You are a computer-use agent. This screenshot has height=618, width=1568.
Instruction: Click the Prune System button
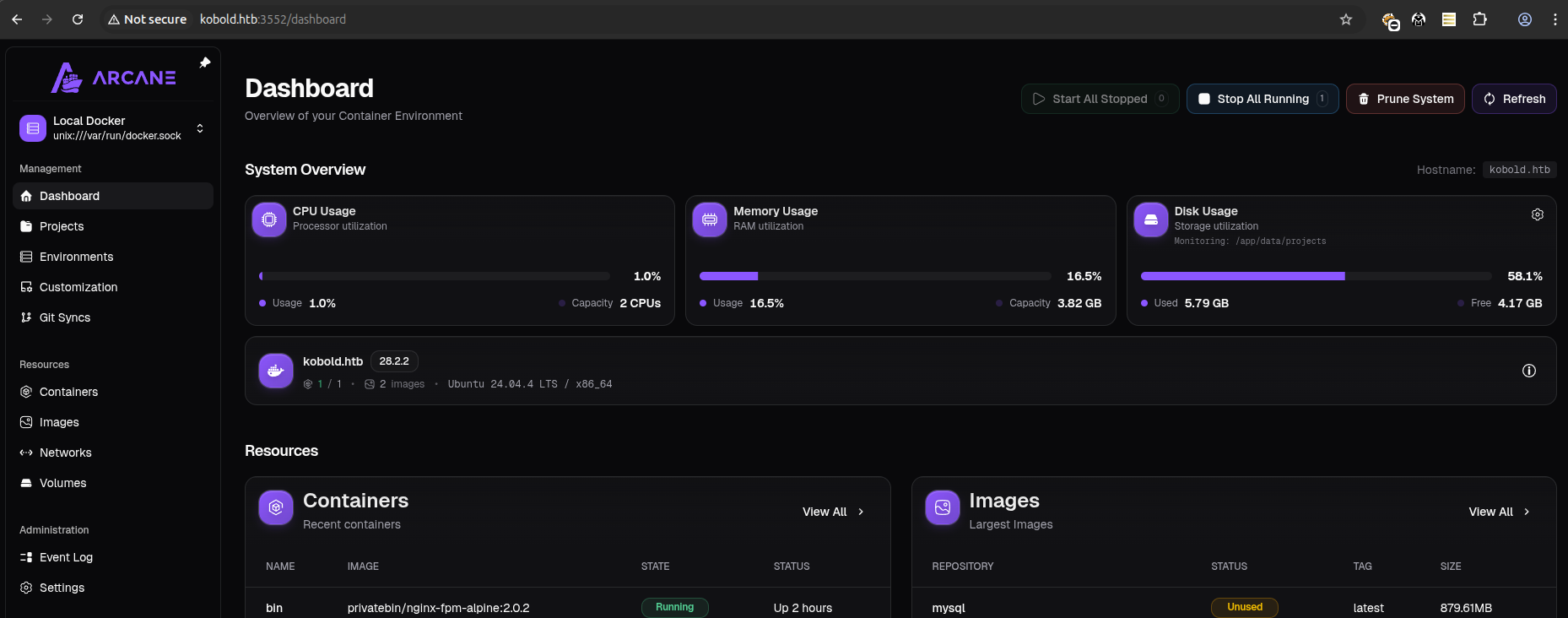pyautogui.click(x=1405, y=99)
